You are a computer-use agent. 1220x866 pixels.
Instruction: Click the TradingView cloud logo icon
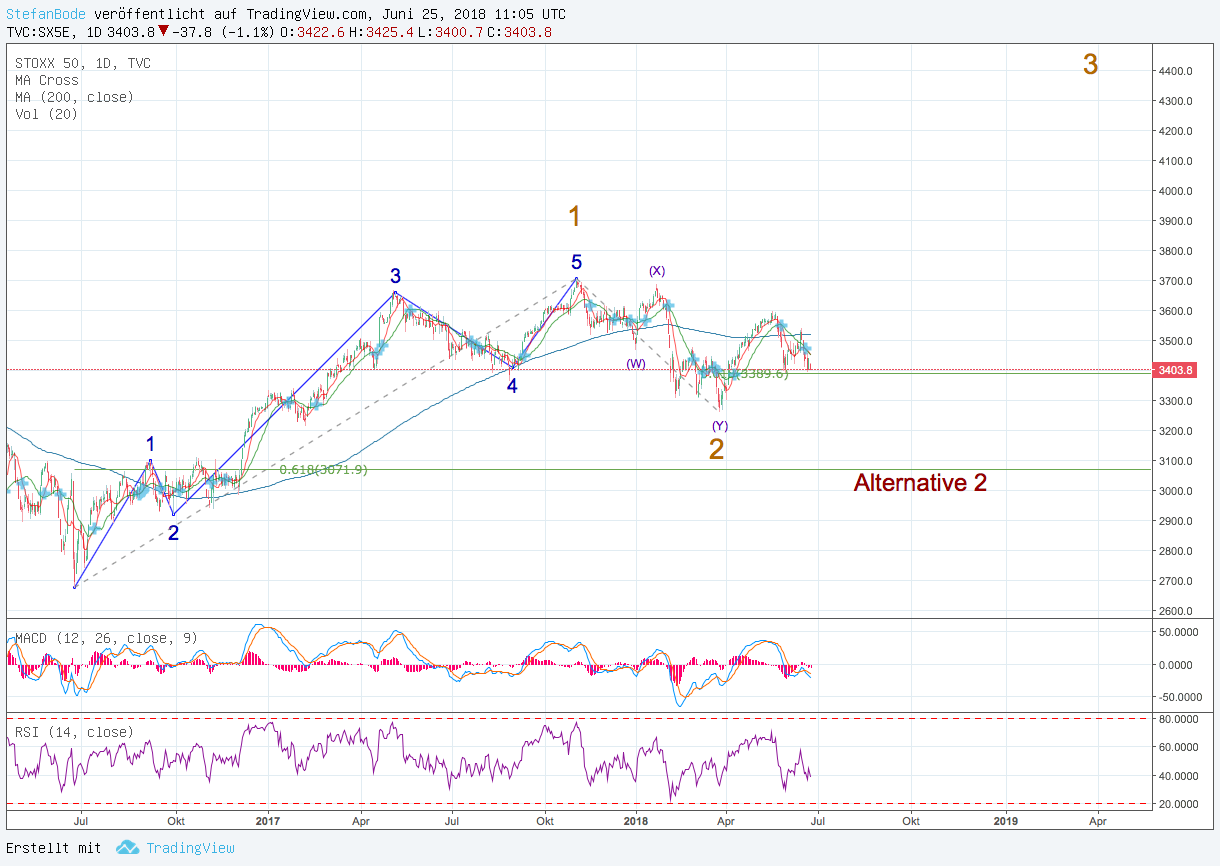[127, 847]
